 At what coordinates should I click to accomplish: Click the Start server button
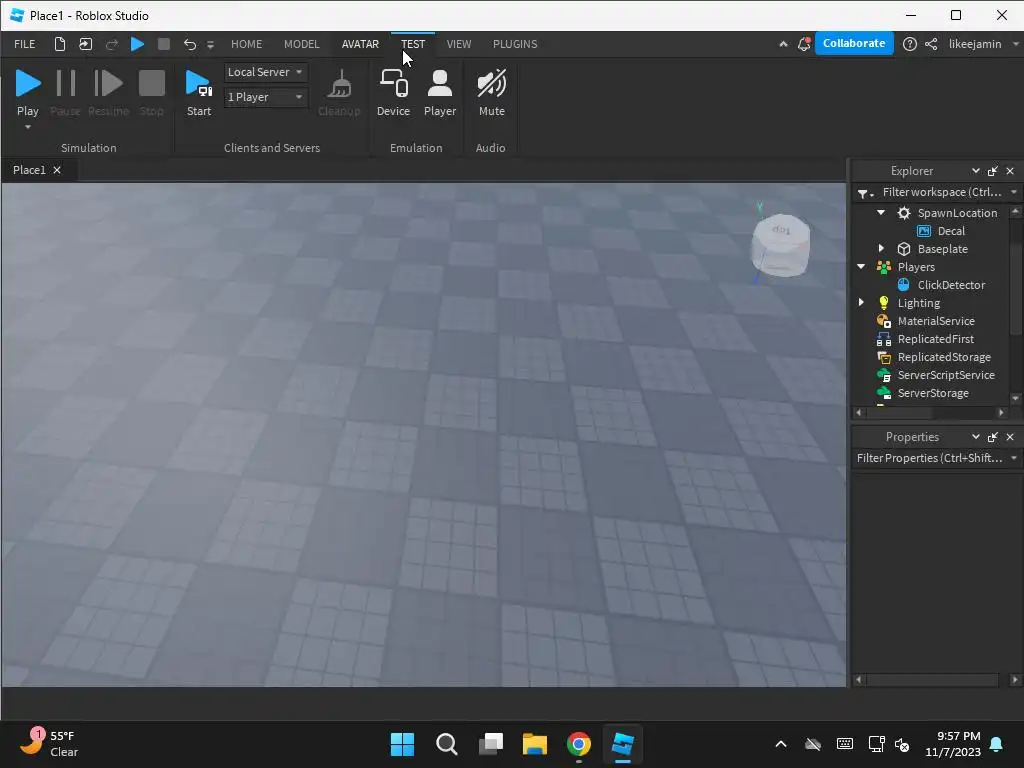(x=199, y=93)
